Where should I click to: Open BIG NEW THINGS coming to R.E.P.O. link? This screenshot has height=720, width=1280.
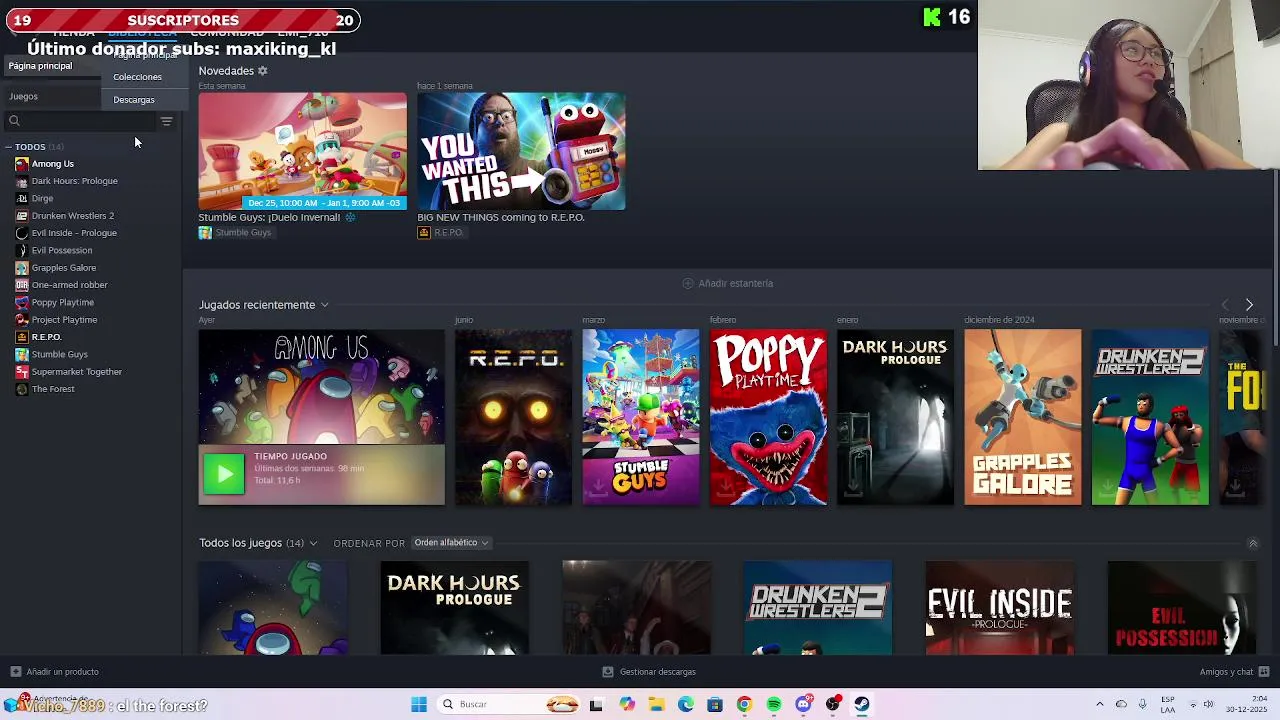click(x=500, y=217)
